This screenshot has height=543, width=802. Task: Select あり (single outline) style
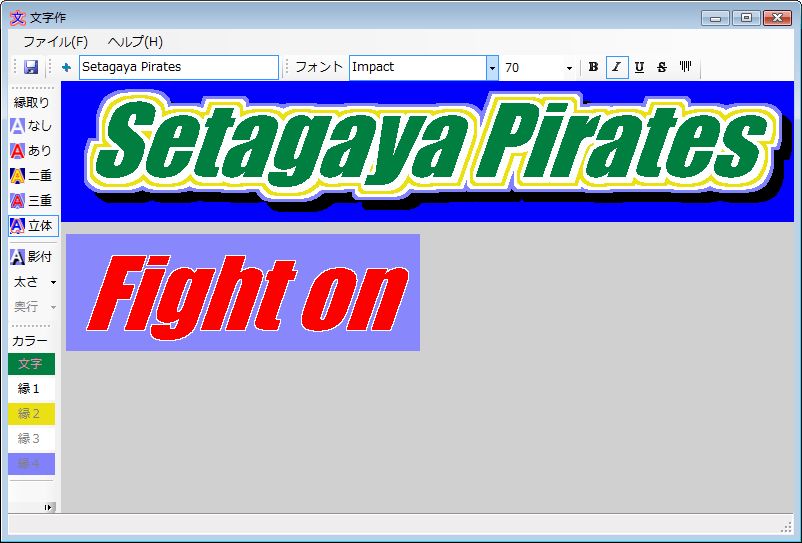(32, 151)
